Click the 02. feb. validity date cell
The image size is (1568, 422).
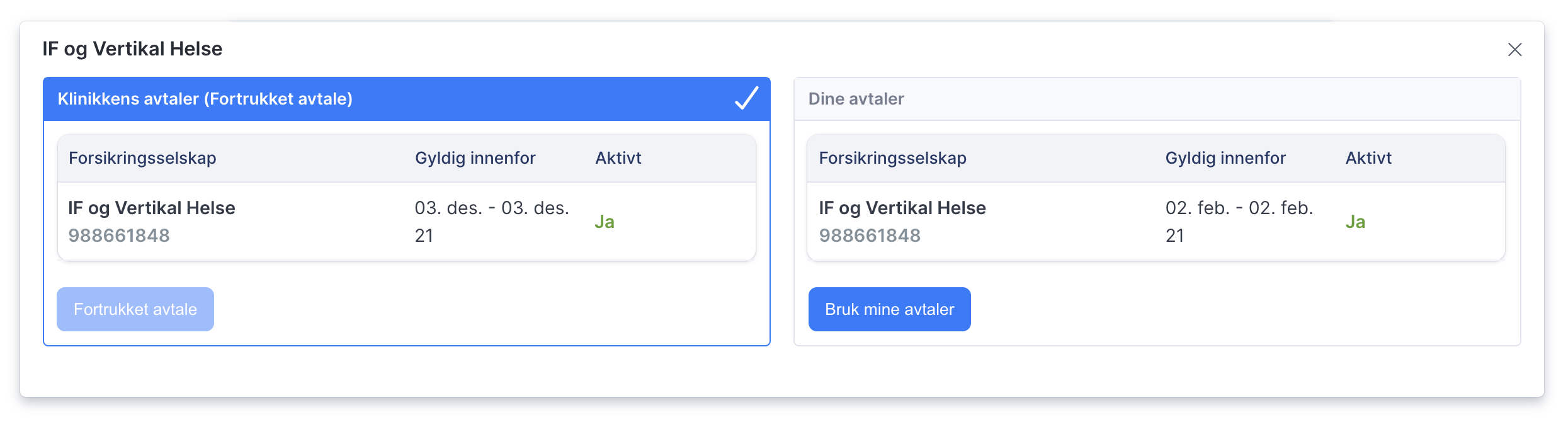[1239, 222]
